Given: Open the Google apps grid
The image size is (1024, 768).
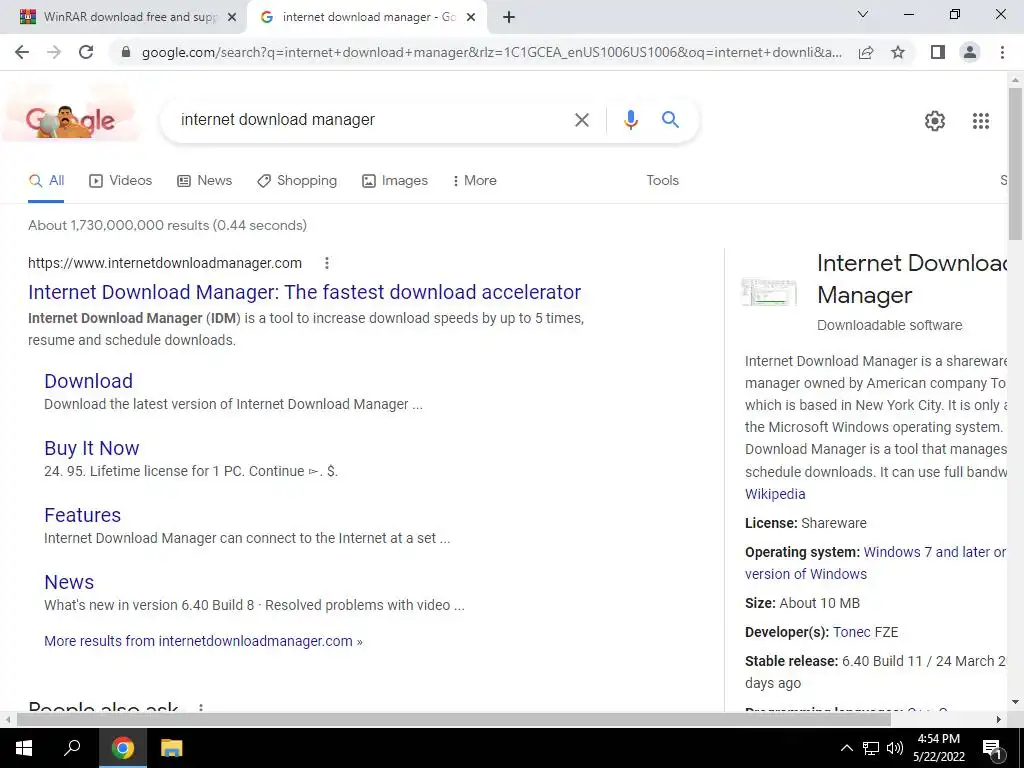Looking at the screenshot, I should pos(980,121).
